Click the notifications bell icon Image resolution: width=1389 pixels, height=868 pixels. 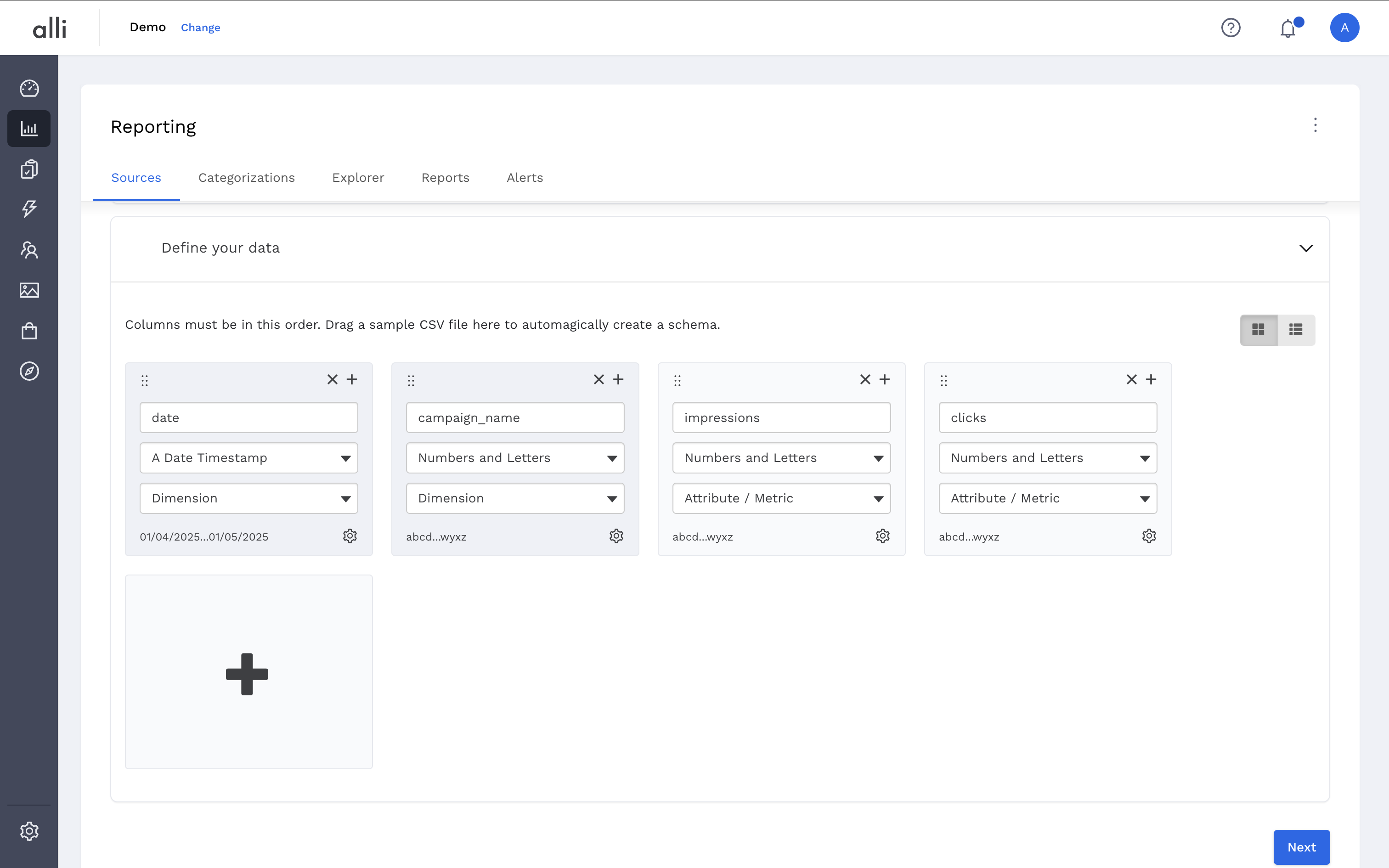point(1288,28)
